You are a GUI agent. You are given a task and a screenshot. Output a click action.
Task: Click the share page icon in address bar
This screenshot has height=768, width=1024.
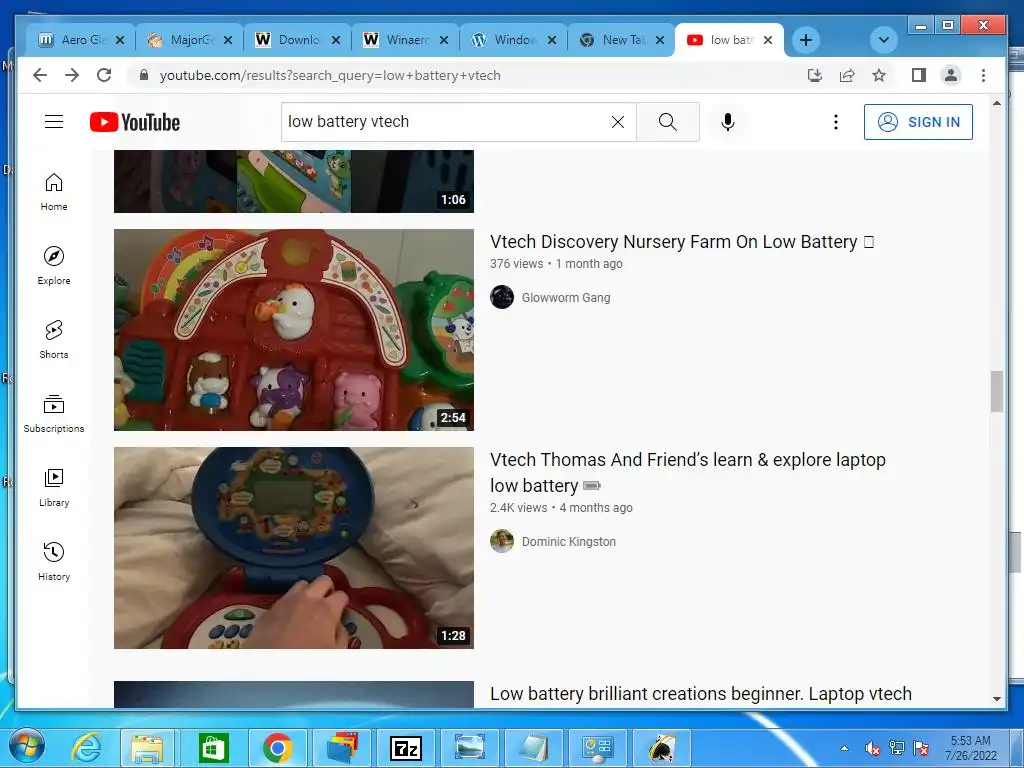point(847,75)
